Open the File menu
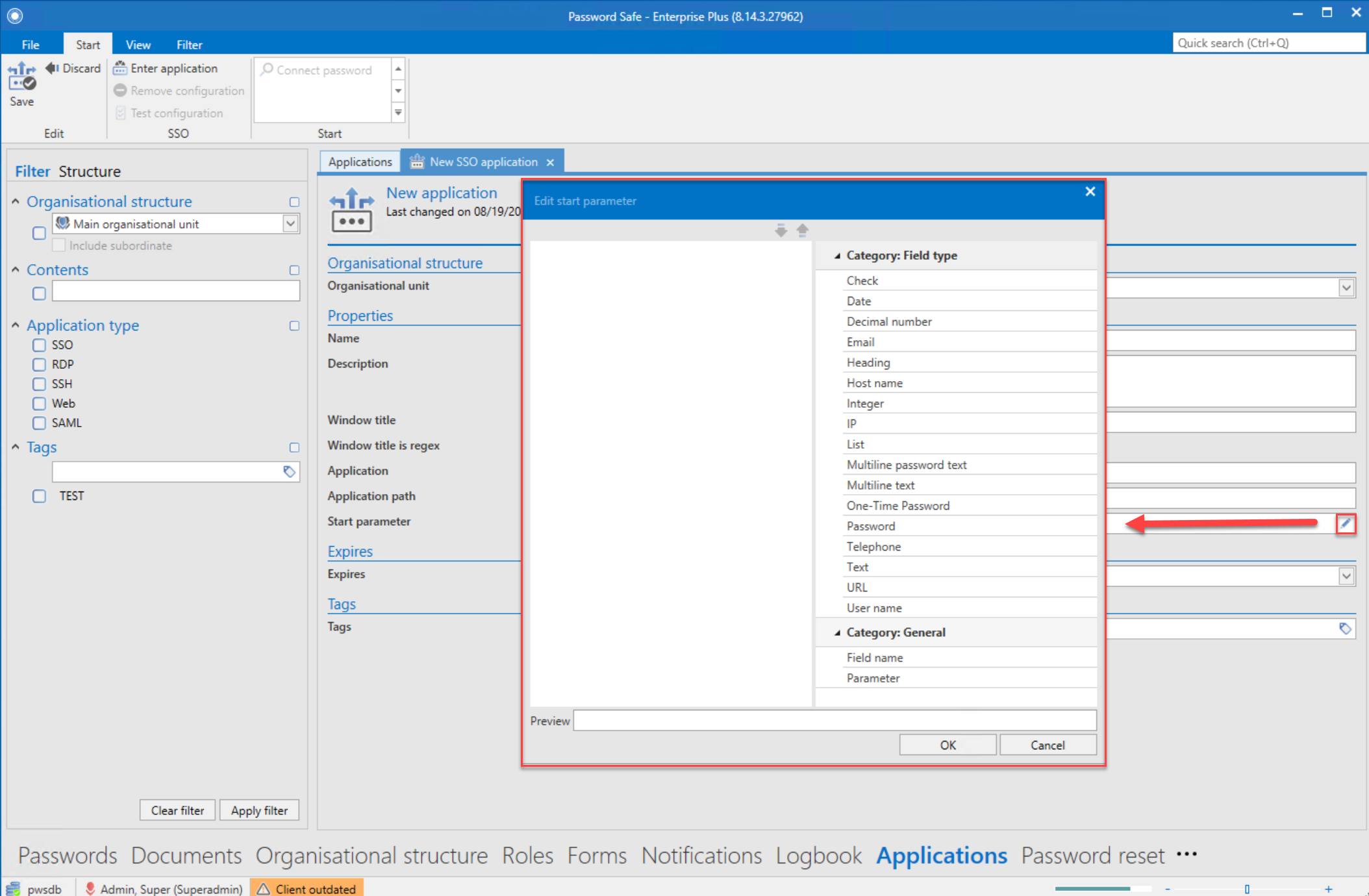The image size is (1369, 896). [31, 44]
